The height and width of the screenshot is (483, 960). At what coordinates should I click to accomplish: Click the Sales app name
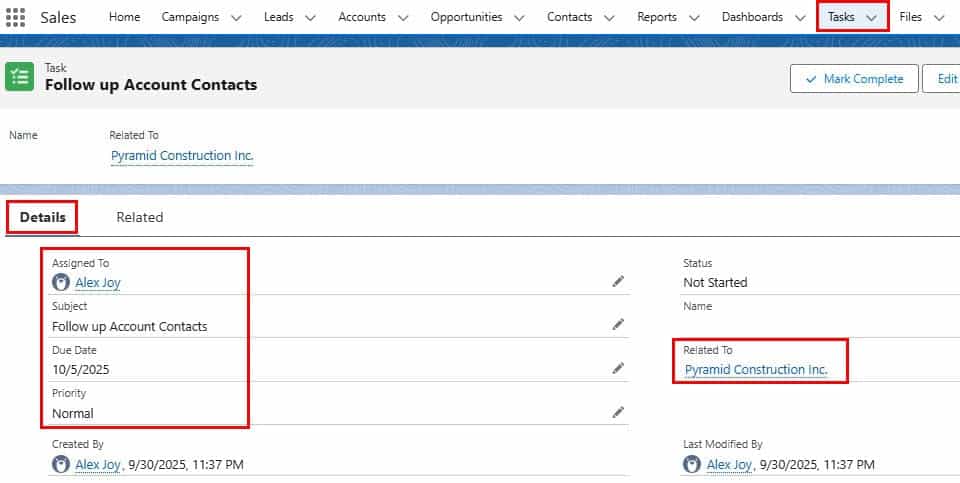point(58,18)
